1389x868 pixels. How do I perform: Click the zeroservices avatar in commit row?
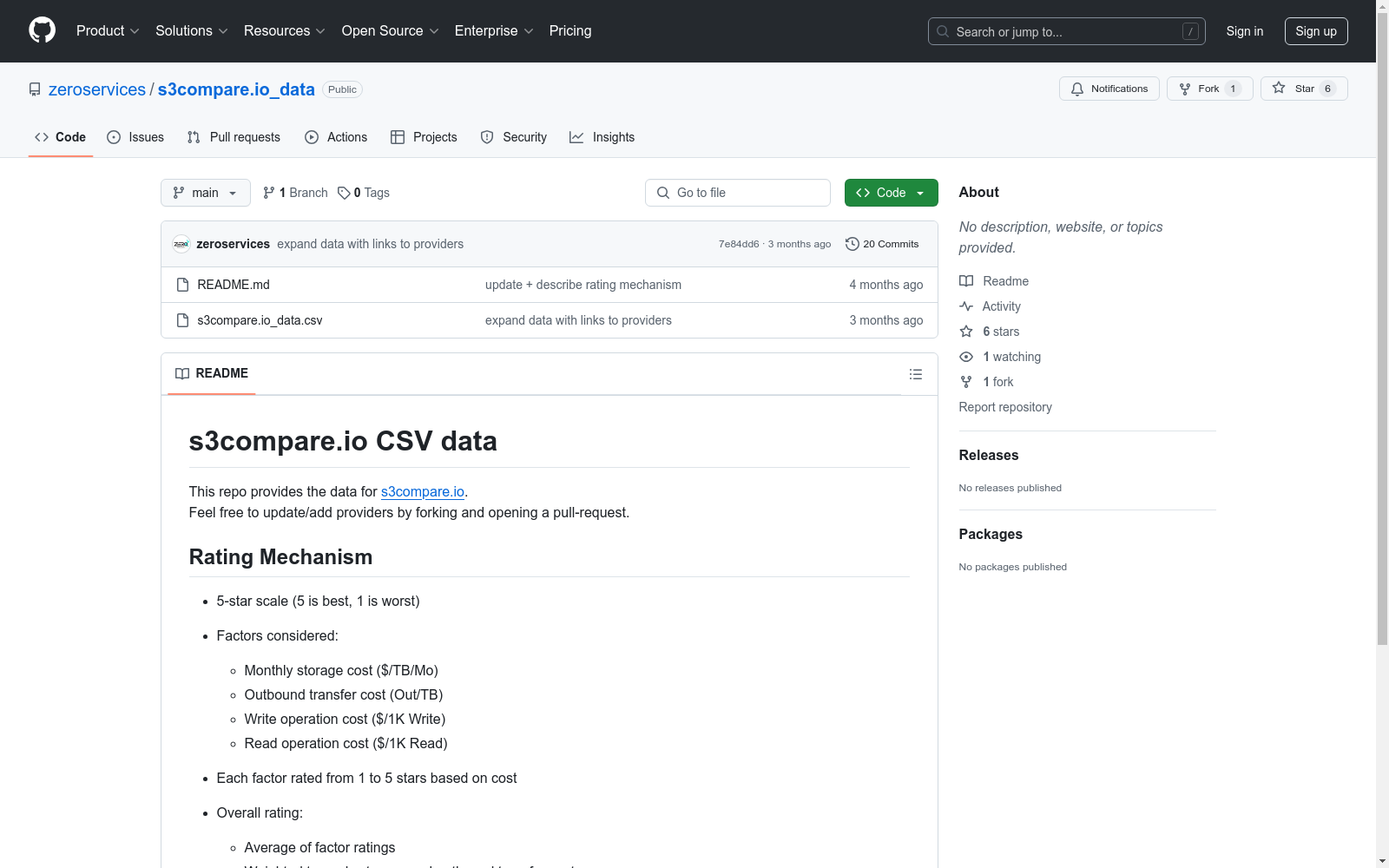click(181, 244)
